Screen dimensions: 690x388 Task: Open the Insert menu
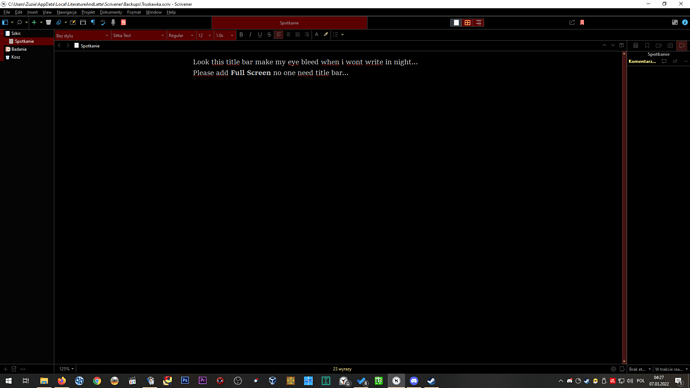[33, 12]
